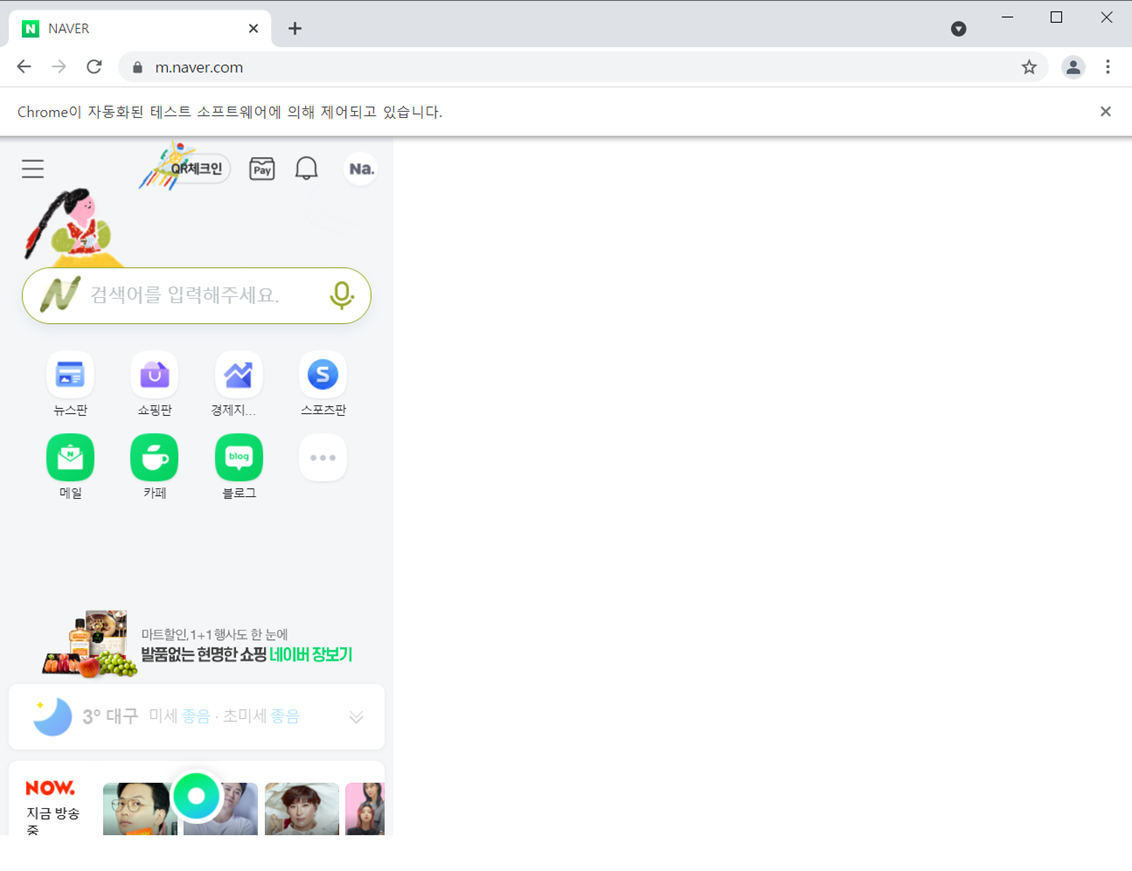Dismiss the automated test software infobar

(x=1105, y=111)
